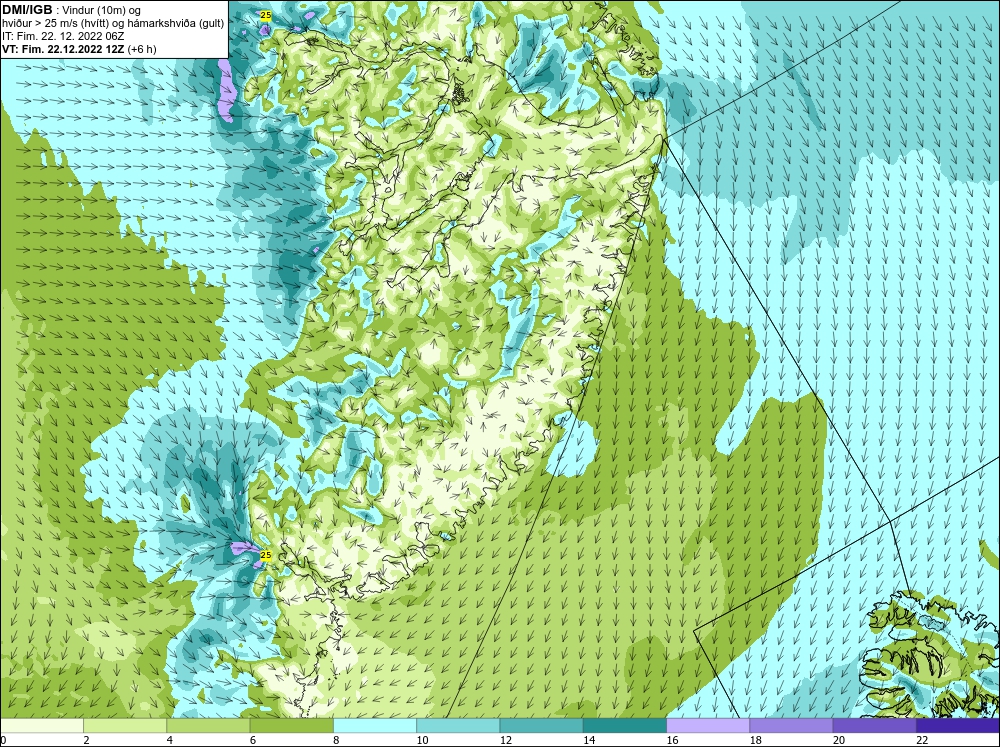Click the yellow 25 gust label on southwest coast
Screen dimensions: 1000x747
[x=266, y=555]
